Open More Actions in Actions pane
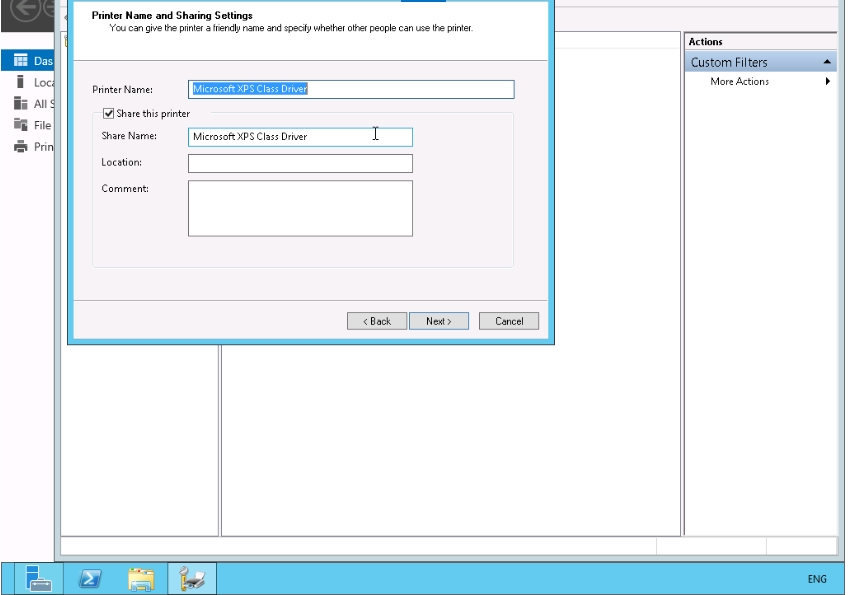The width and height of the screenshot is (848, 595). 739,82
